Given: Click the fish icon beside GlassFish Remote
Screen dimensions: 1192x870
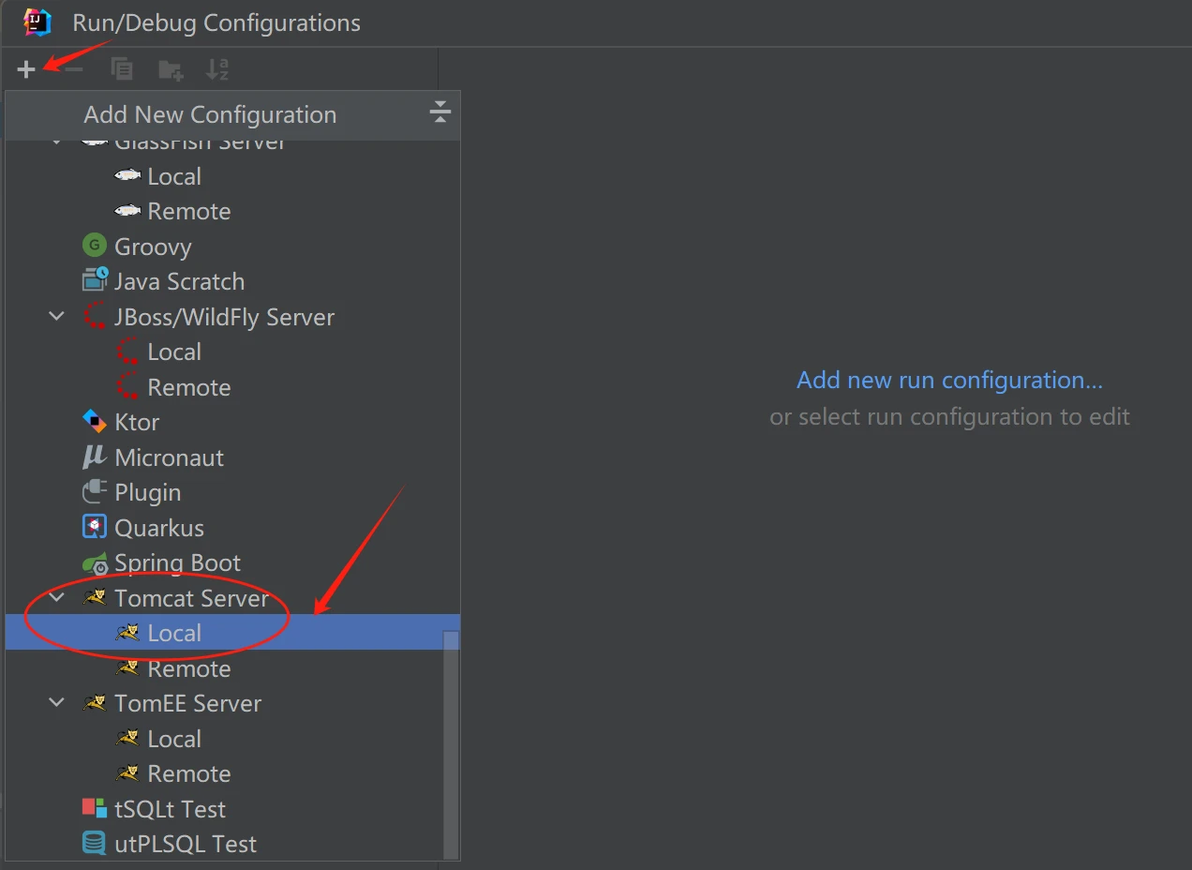Looking at the screenshot, I should click(127, 211).
